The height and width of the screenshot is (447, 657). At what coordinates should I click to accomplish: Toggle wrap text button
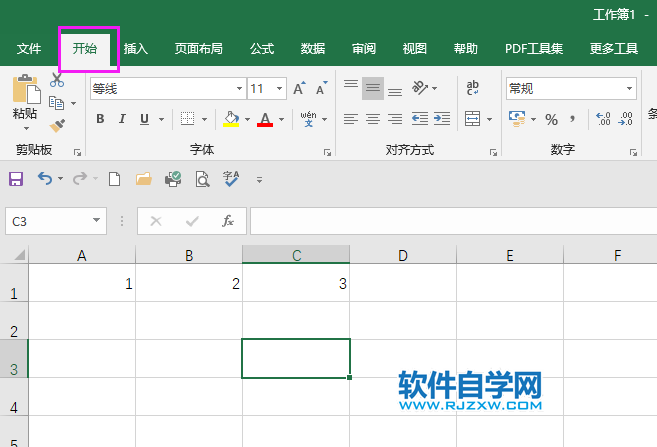473,88
